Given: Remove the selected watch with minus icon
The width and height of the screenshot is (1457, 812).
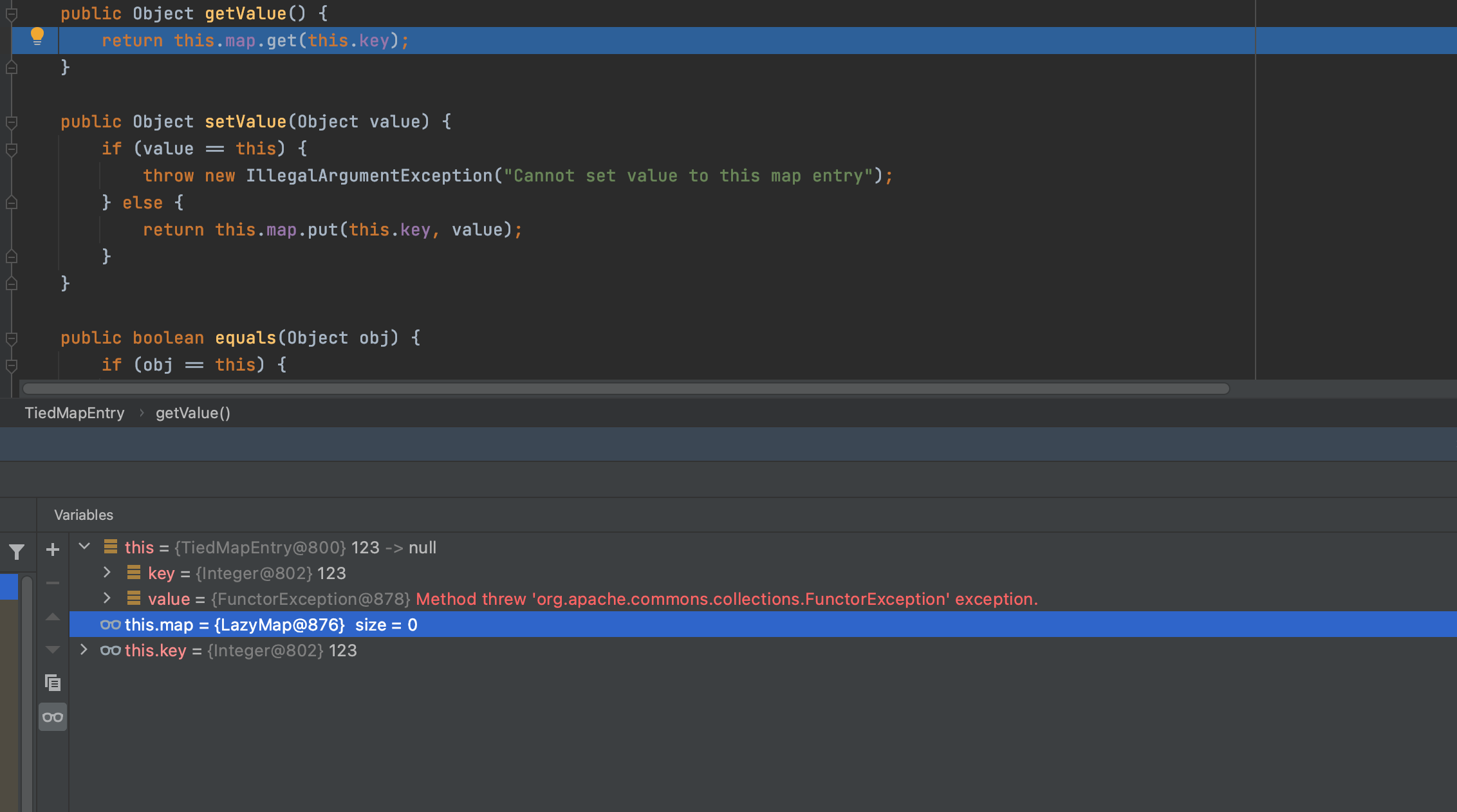Looking at the screenshot, I should pos(53,583).
